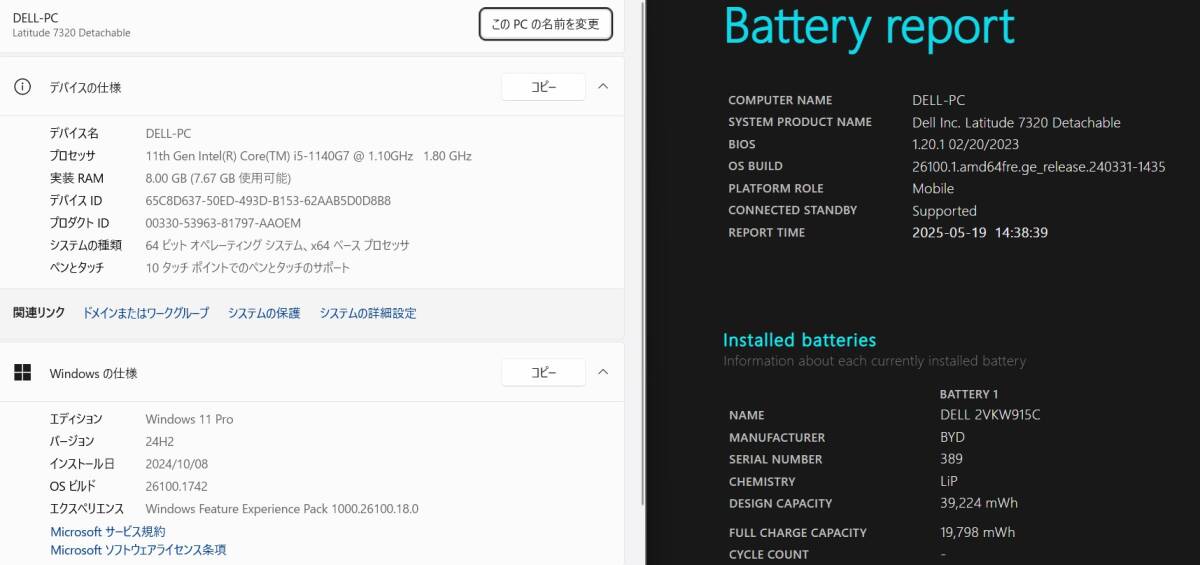Select ペンとタッチ value text
The height and width of the screenshot is (565, 1200).
[x=248, y=268]
